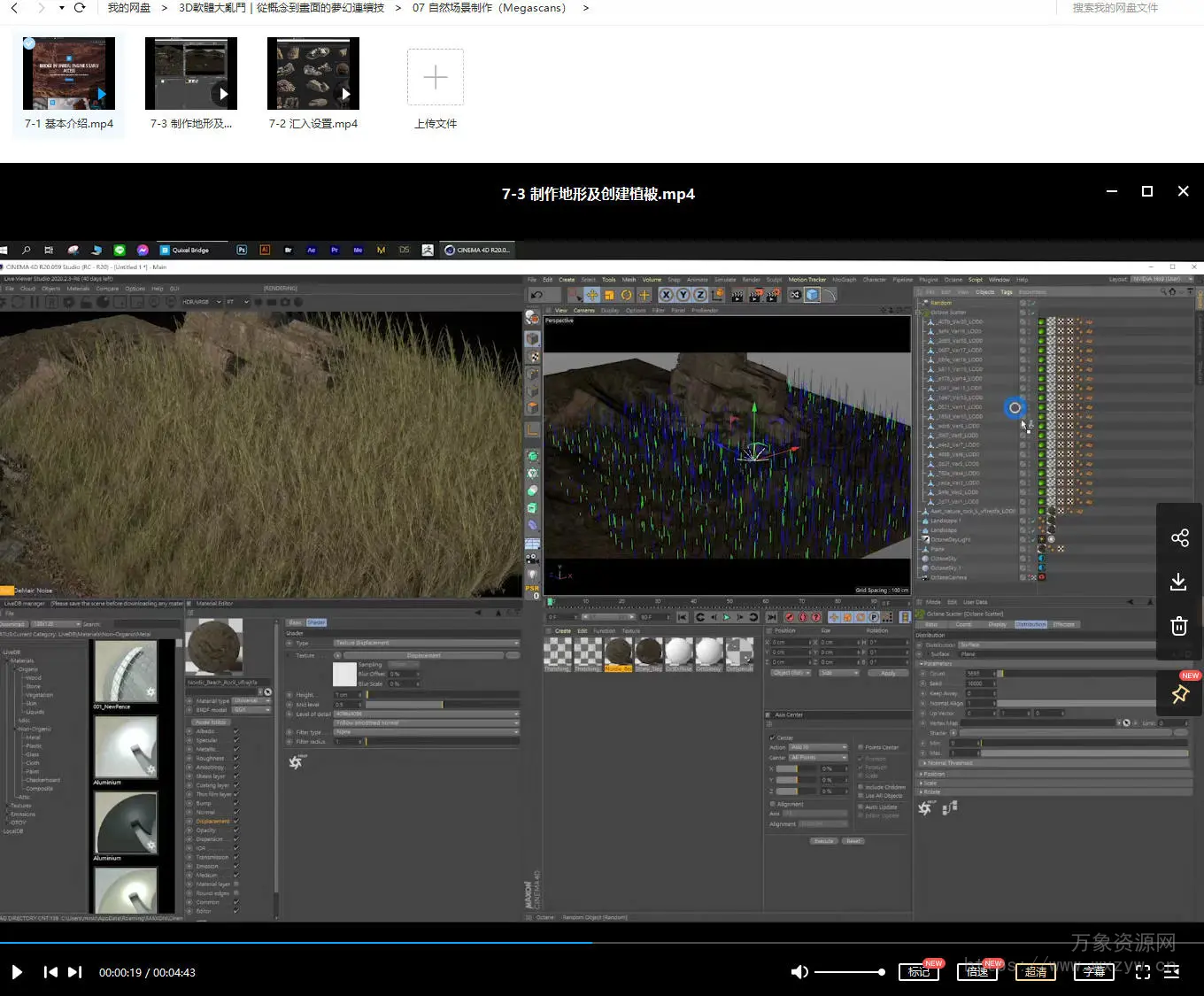Enter fullscreen video mode
This screenshot has height=996, width=1204.
(x=1142, y=972)
